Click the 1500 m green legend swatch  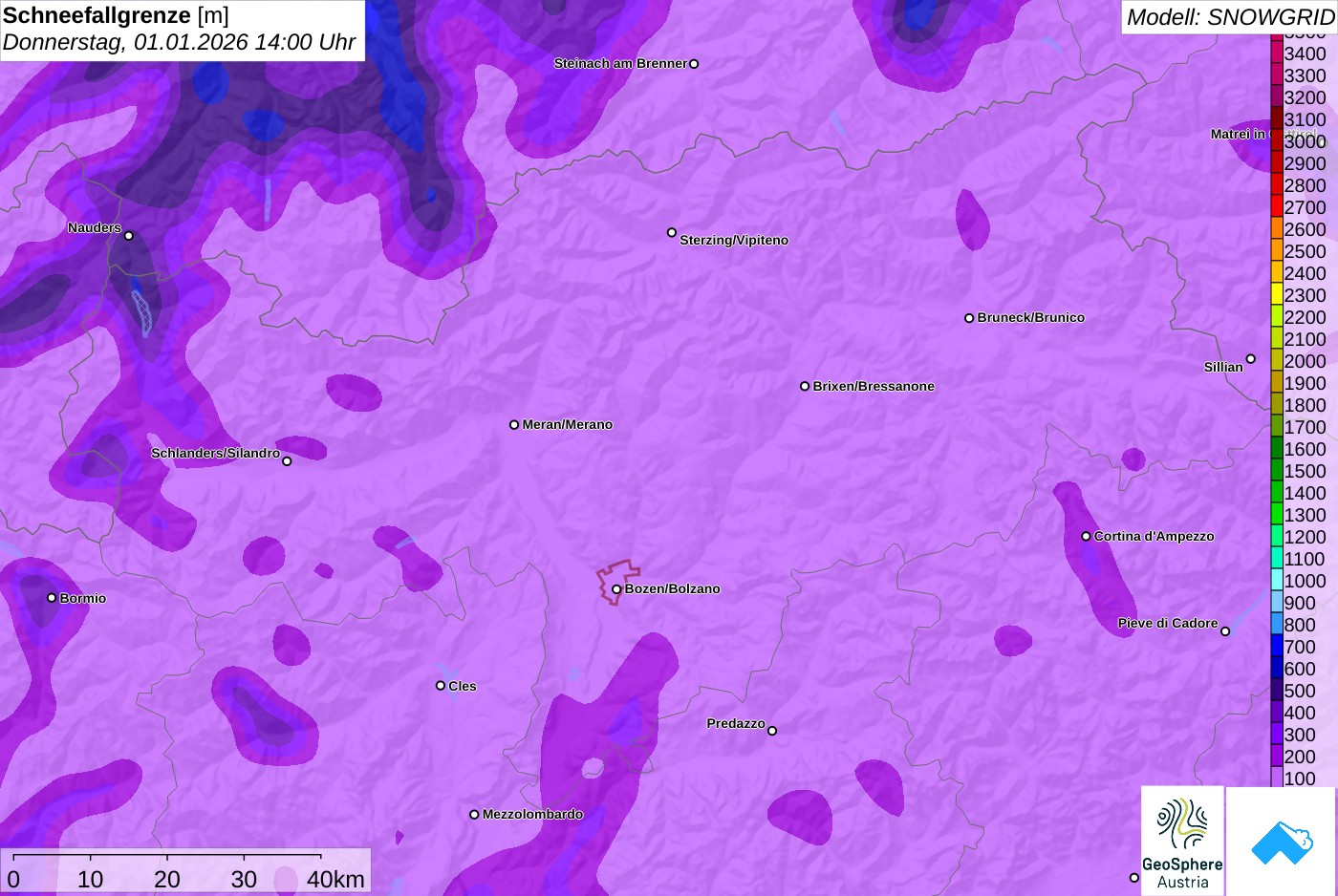click(1277, 471)
